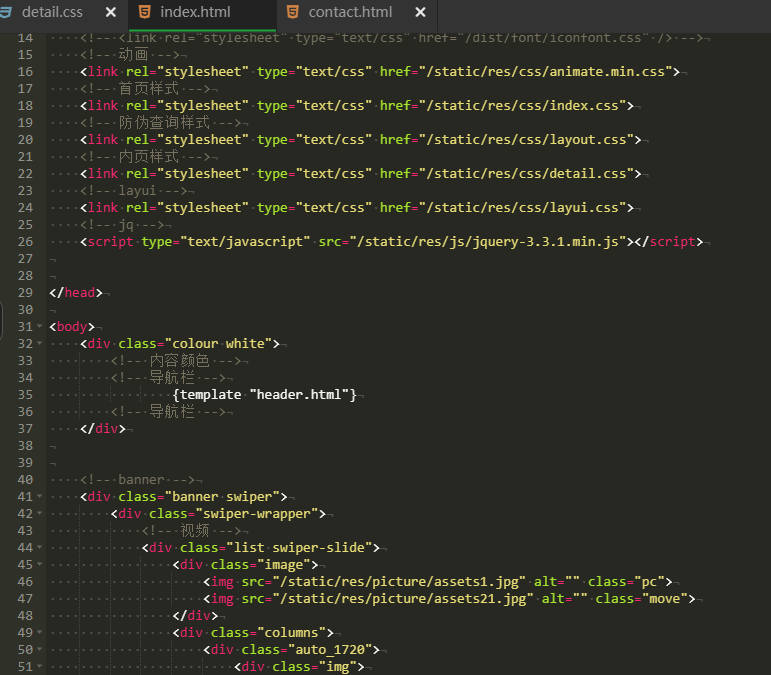
Task: Click line number 38 in the gutter
Action: [25, 446]
